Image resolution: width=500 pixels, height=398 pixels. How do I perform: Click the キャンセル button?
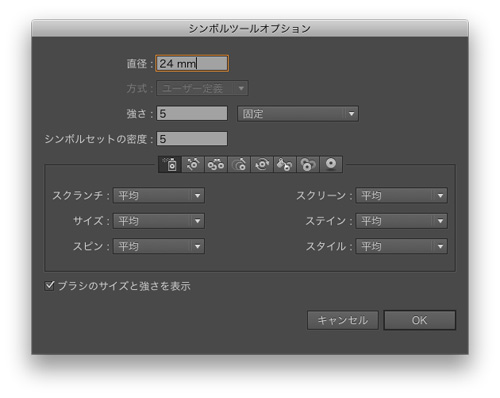click(343, 320)
